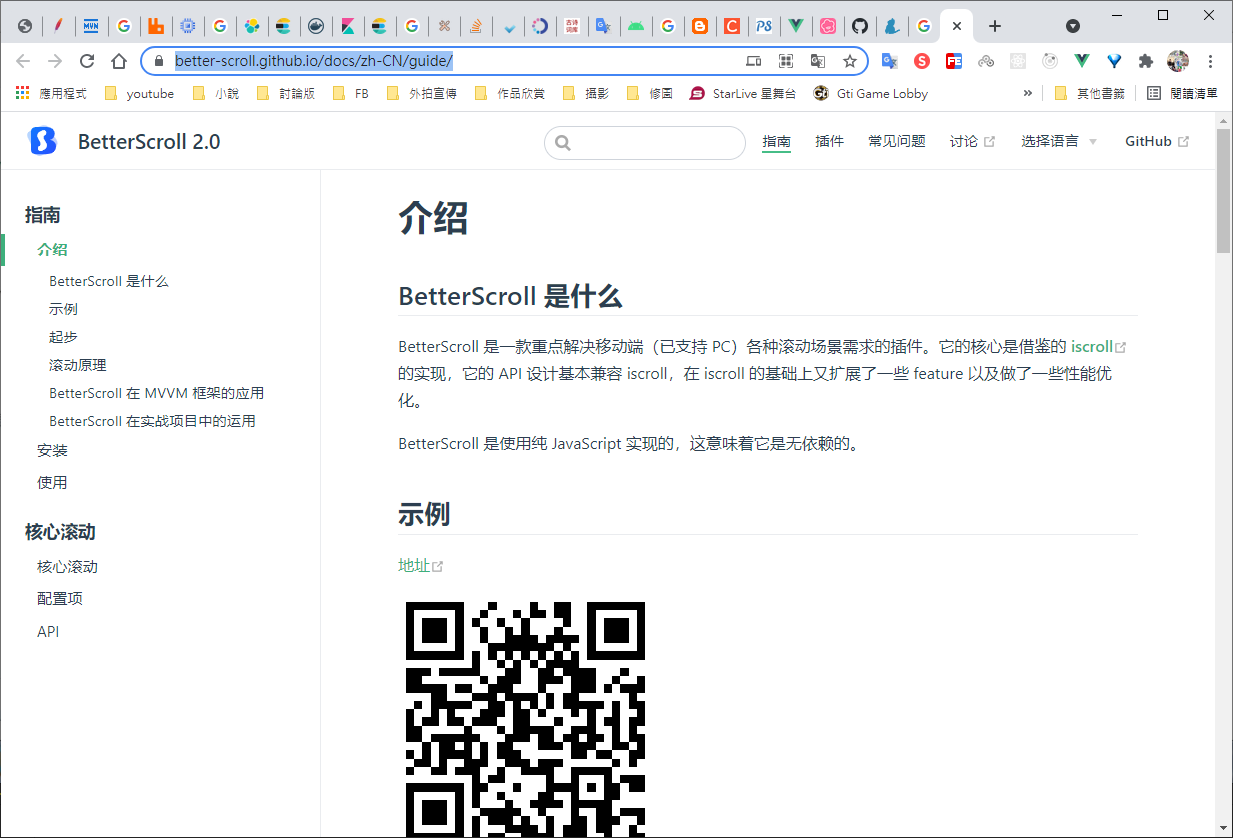The height and width of the screenshot is (838, 1233).
Task: Click the three-circles cloud extension icon
Action: (986, 61)
